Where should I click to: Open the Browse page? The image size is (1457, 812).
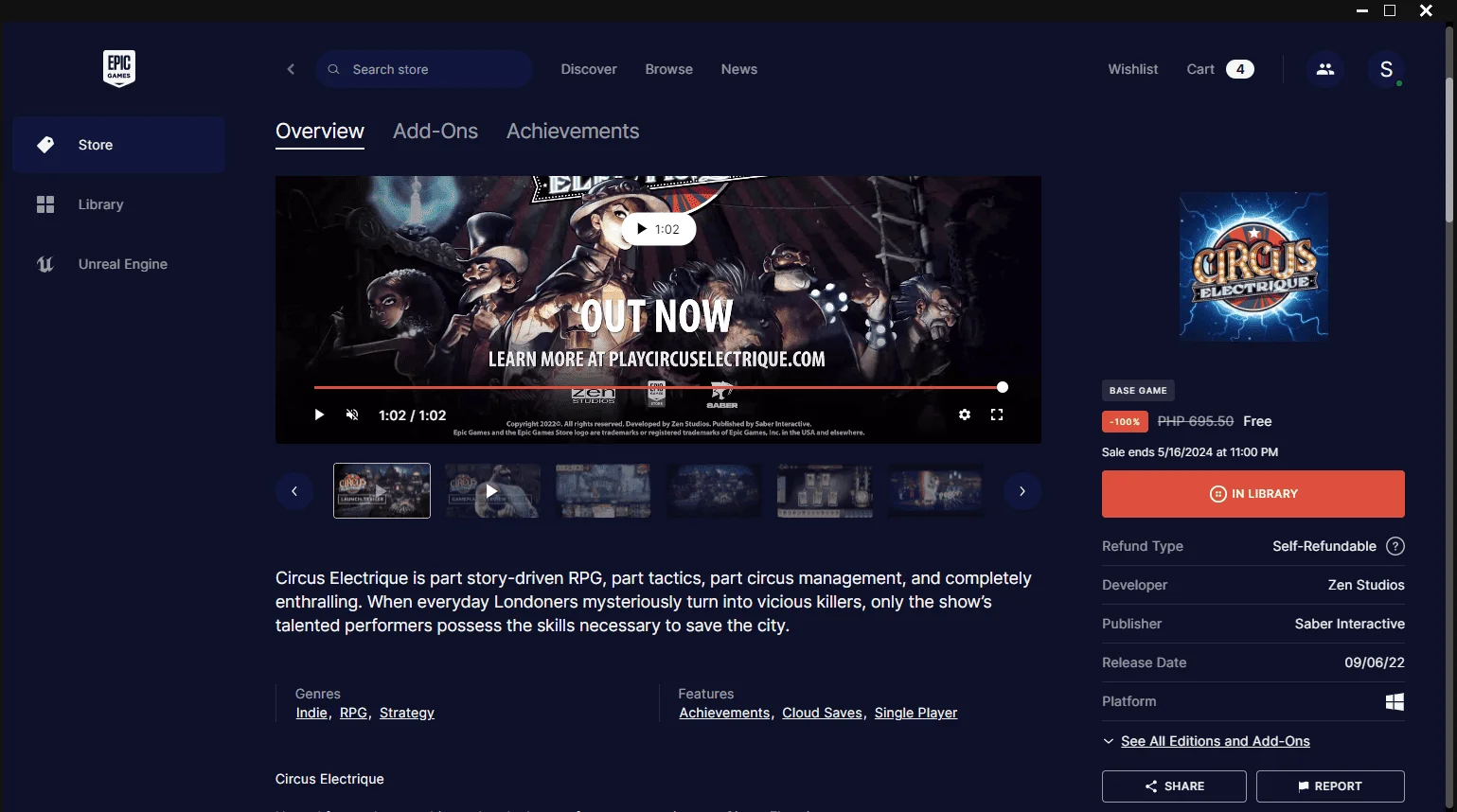tap(669, 69)
